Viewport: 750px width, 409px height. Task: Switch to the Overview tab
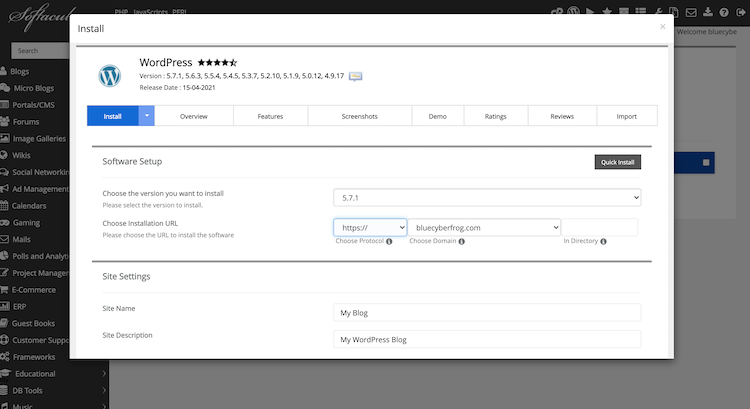click(x=194, y=116)
